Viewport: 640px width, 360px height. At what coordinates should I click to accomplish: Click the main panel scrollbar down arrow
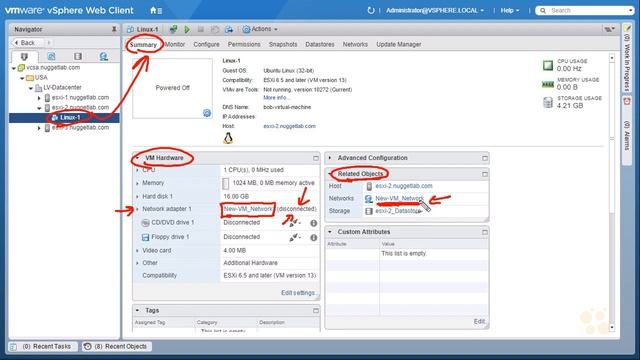pos(611,327)
